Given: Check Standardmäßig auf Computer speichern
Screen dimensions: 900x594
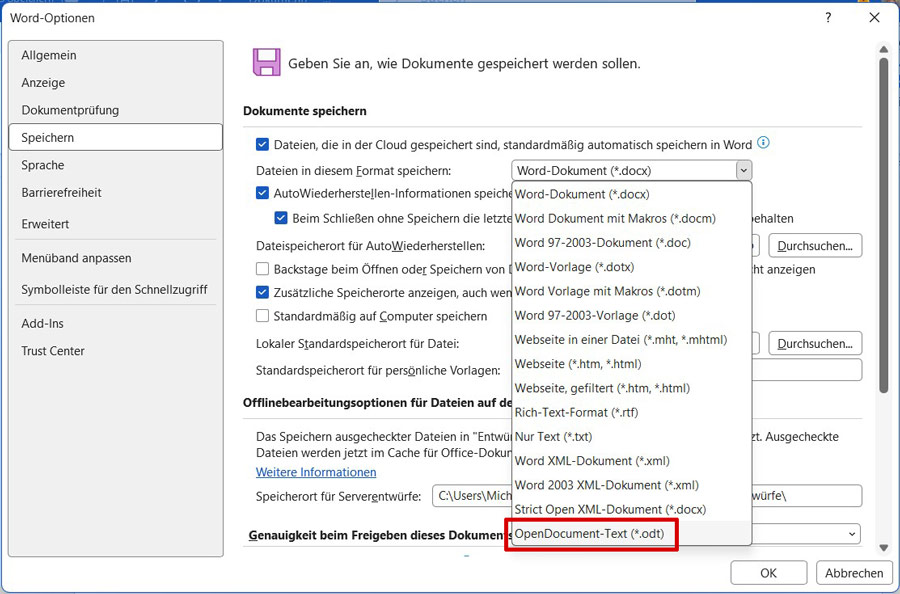Looking at the screenshot, I should (262, 316).
